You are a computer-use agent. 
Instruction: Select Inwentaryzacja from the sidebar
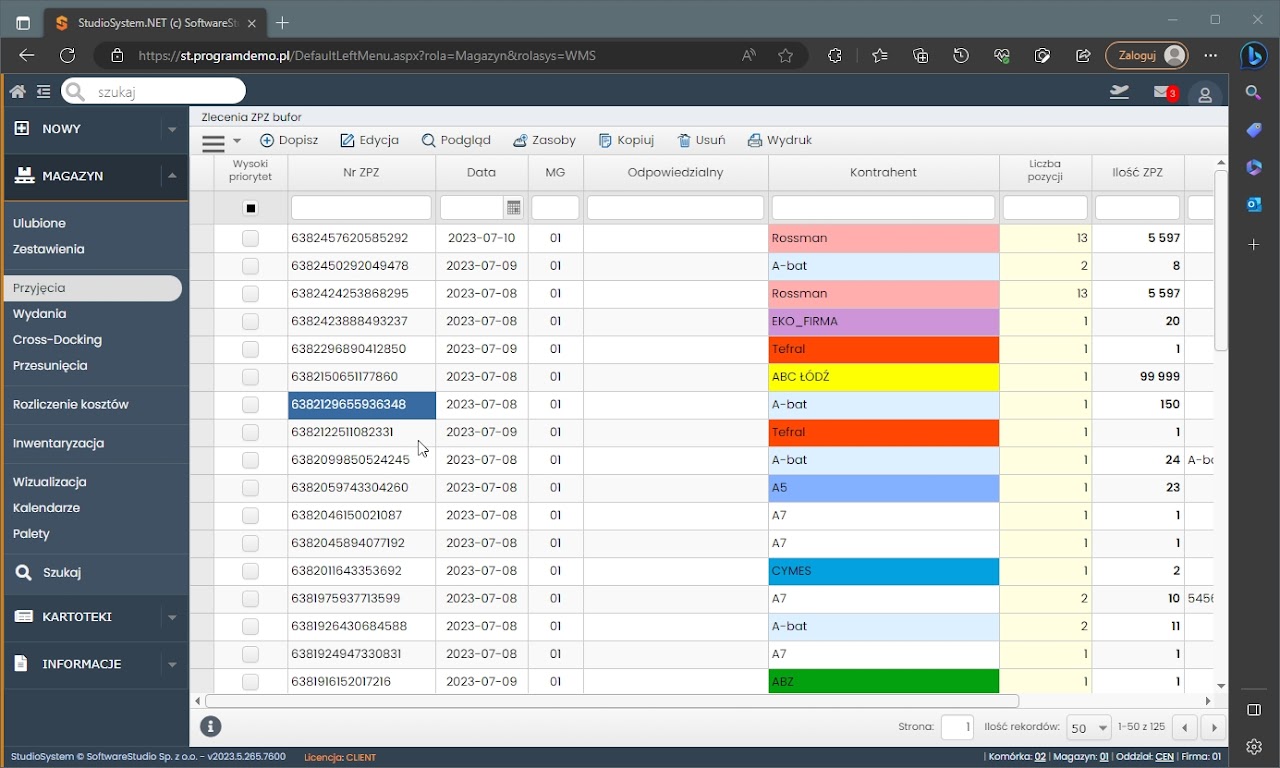pos(58,443)
